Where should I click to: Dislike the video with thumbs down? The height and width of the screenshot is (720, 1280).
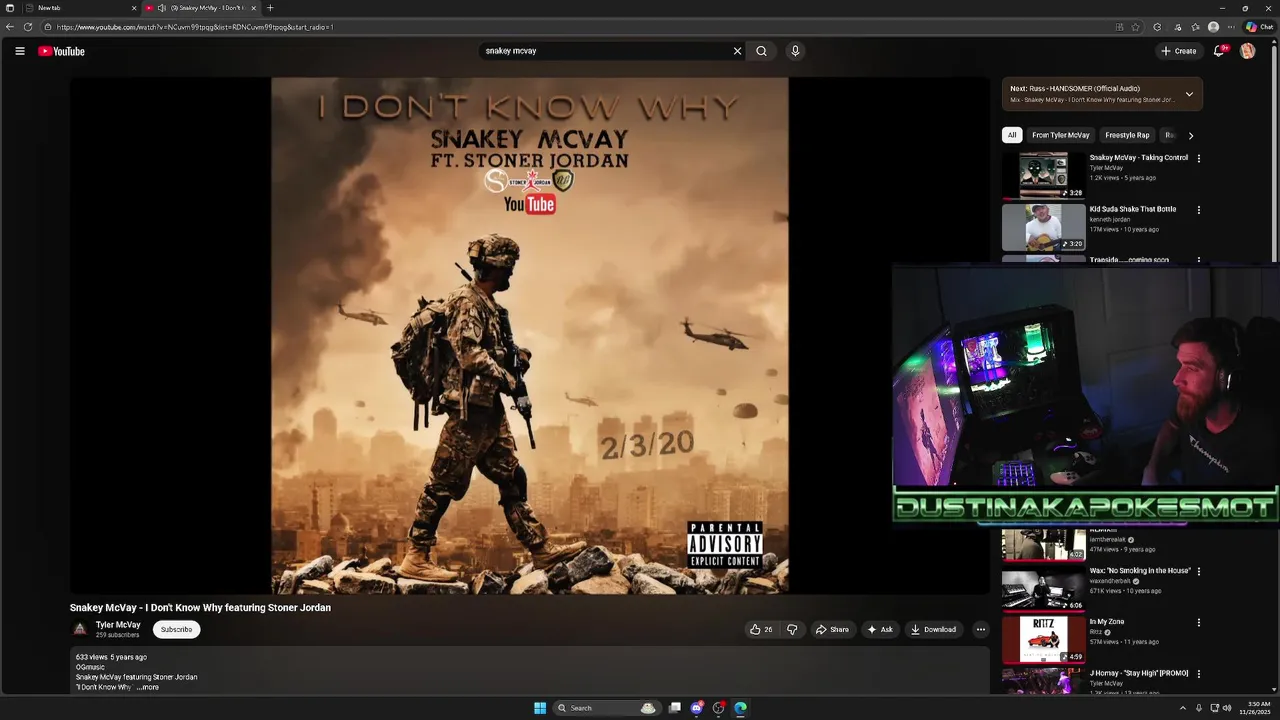tap(792, 630)
